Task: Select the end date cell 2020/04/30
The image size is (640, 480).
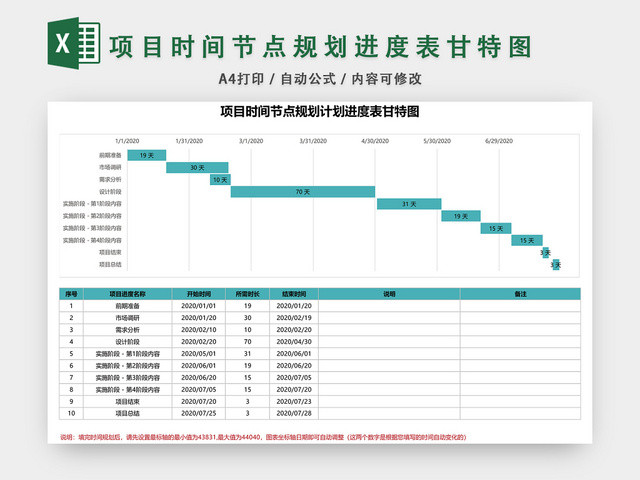Action: (294, 342)
